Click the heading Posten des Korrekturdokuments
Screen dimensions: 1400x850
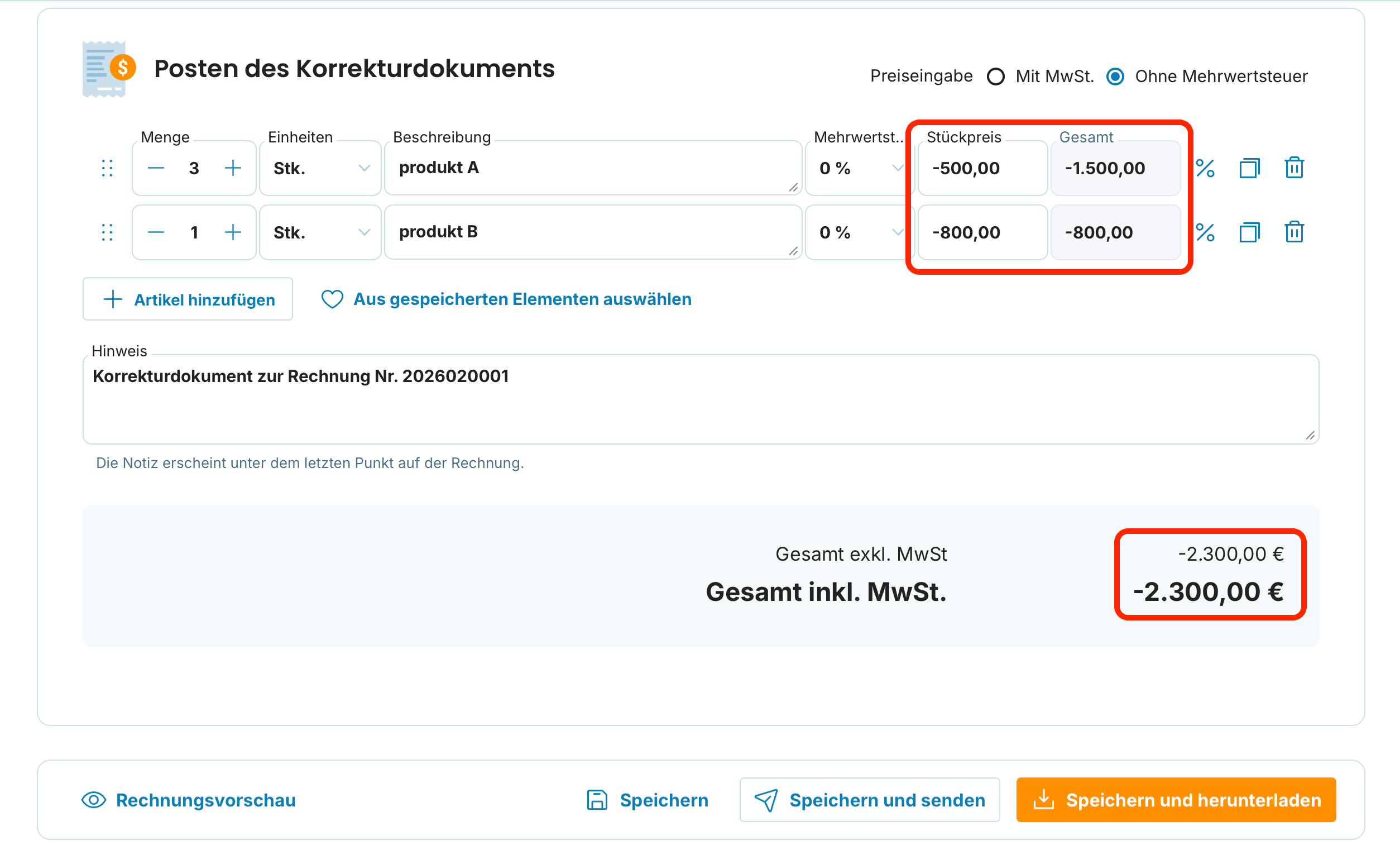[354, 68]
